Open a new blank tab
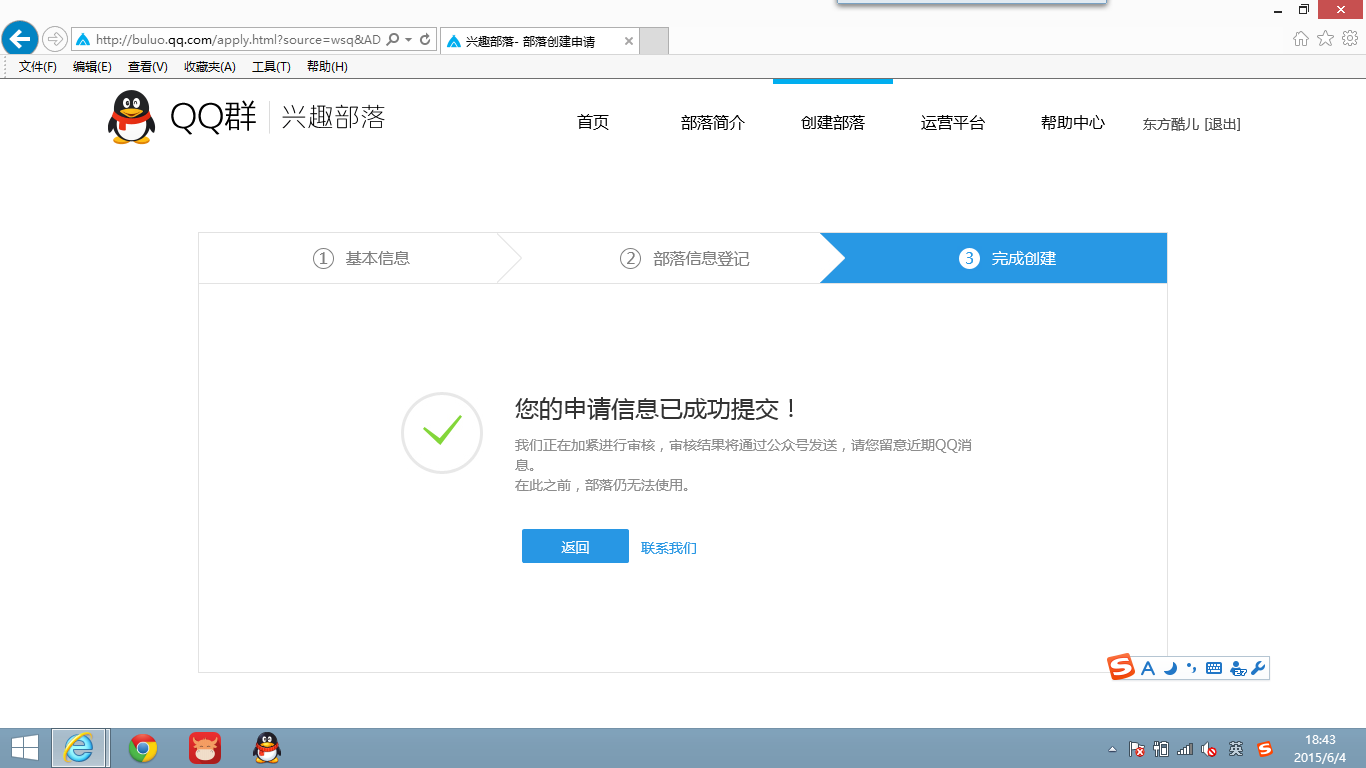Viewport: 1366px width, 768px height. pos(653,41)
